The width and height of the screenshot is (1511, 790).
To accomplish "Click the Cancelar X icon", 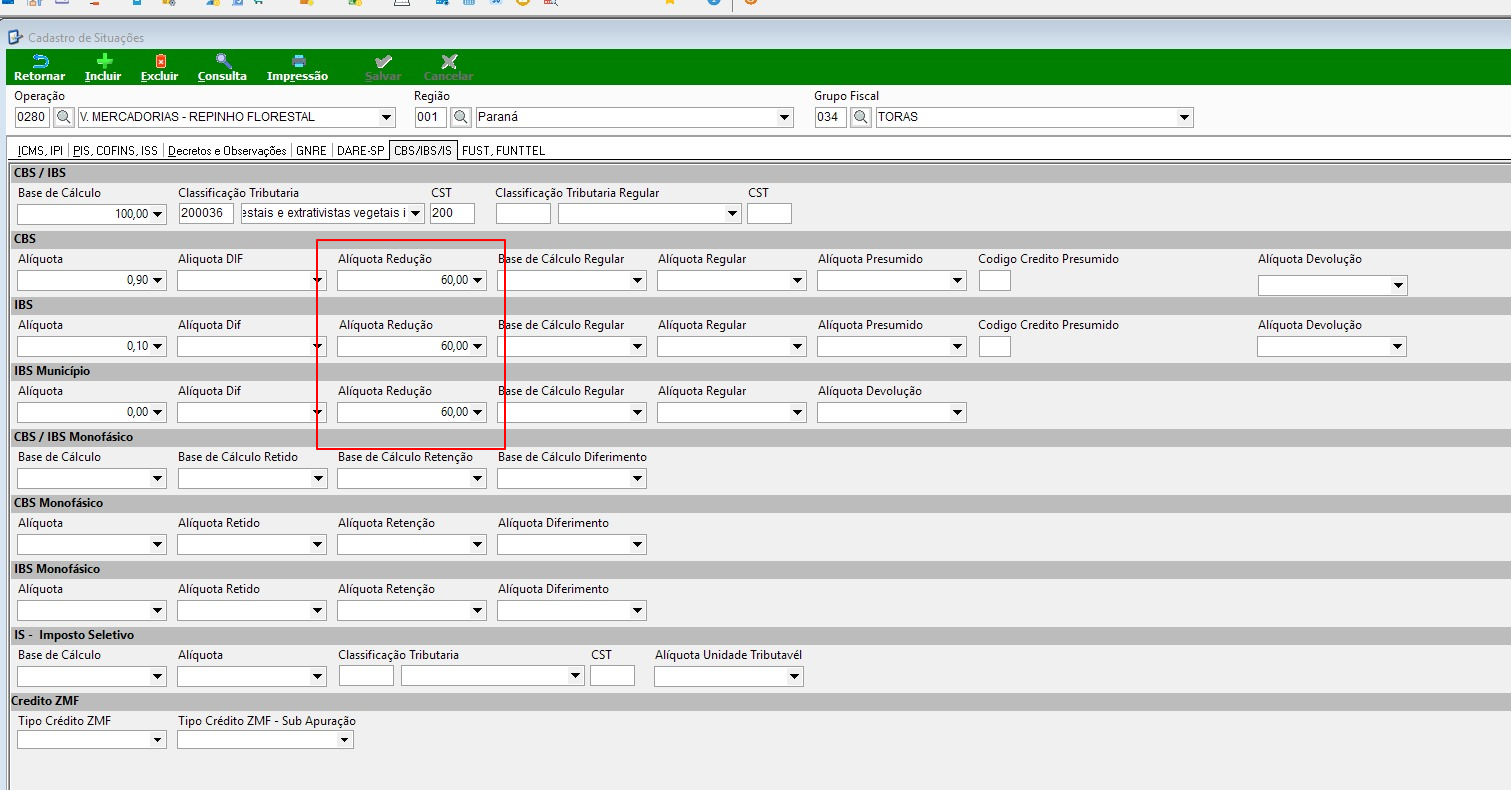I will coord(449,62).
